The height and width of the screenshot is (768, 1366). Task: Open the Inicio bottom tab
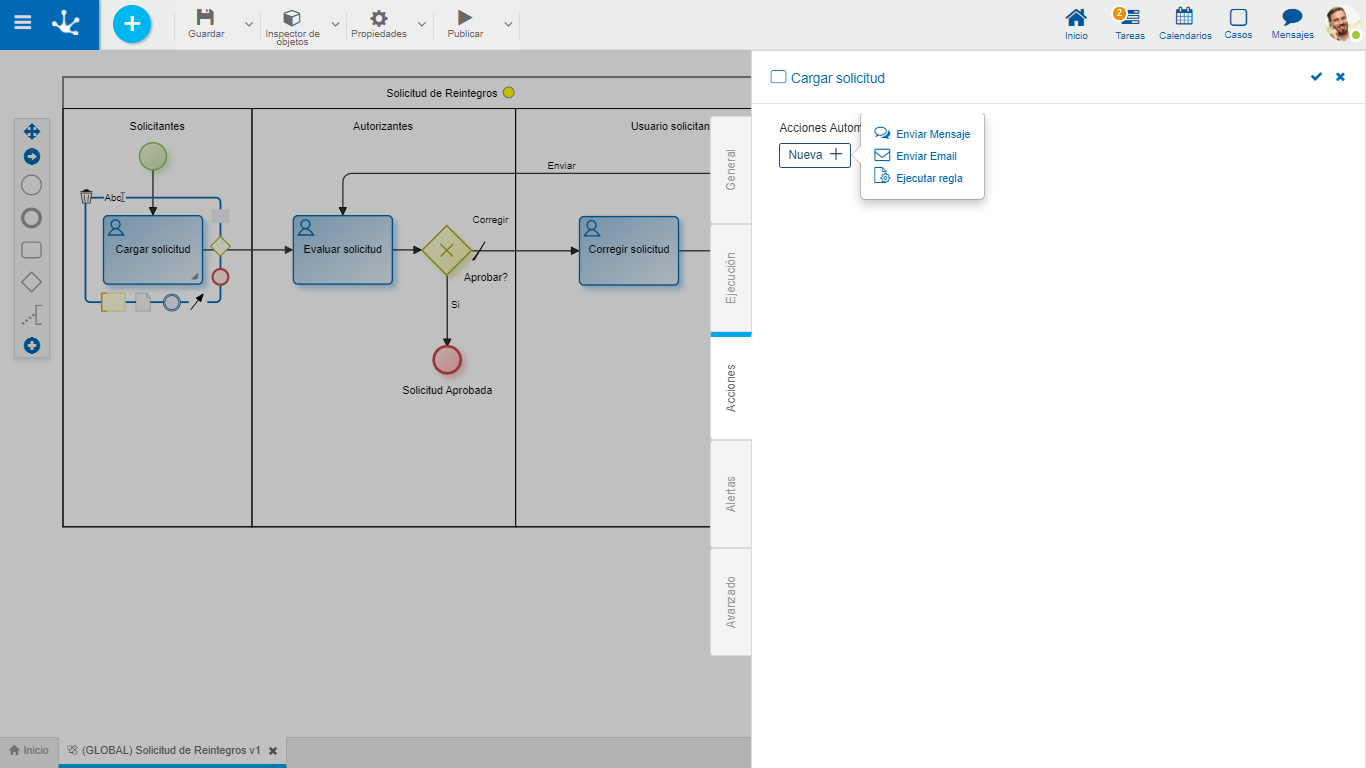point(29,750)
